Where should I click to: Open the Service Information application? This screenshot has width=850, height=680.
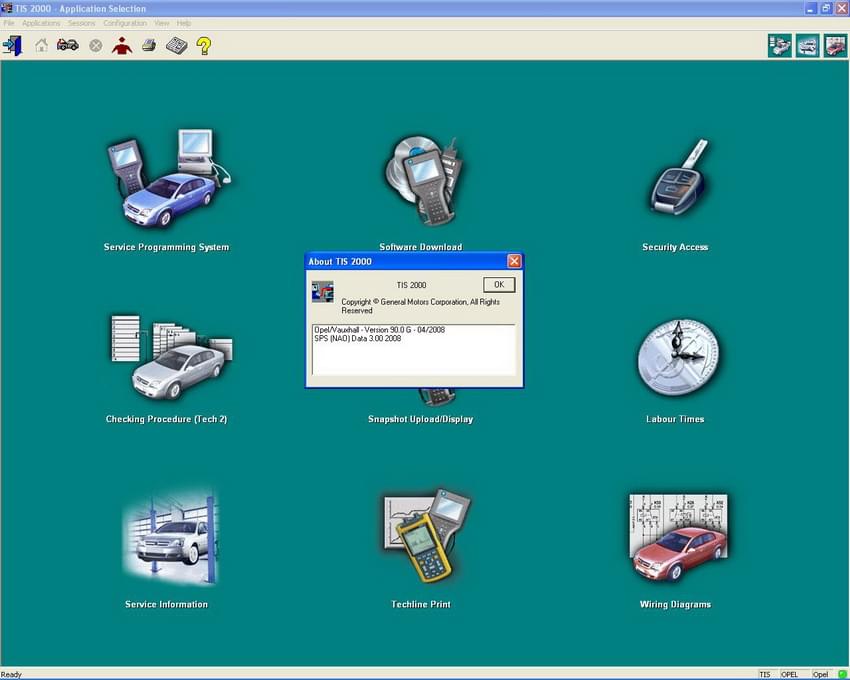(170, 537)
